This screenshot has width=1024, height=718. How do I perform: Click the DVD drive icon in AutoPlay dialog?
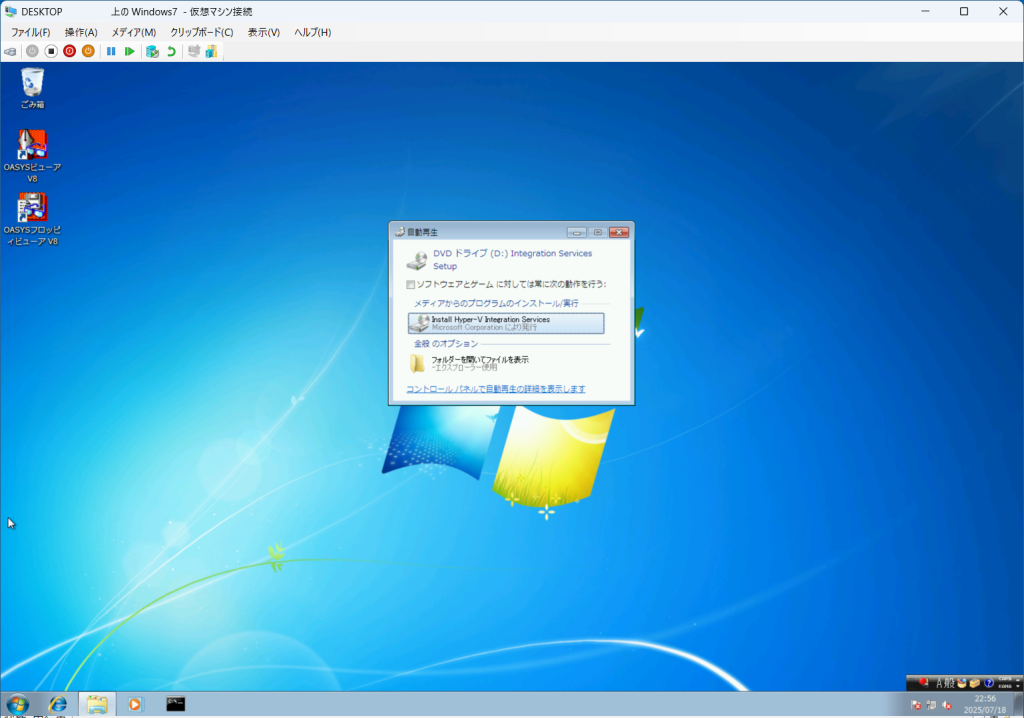[x=417, y=260]
